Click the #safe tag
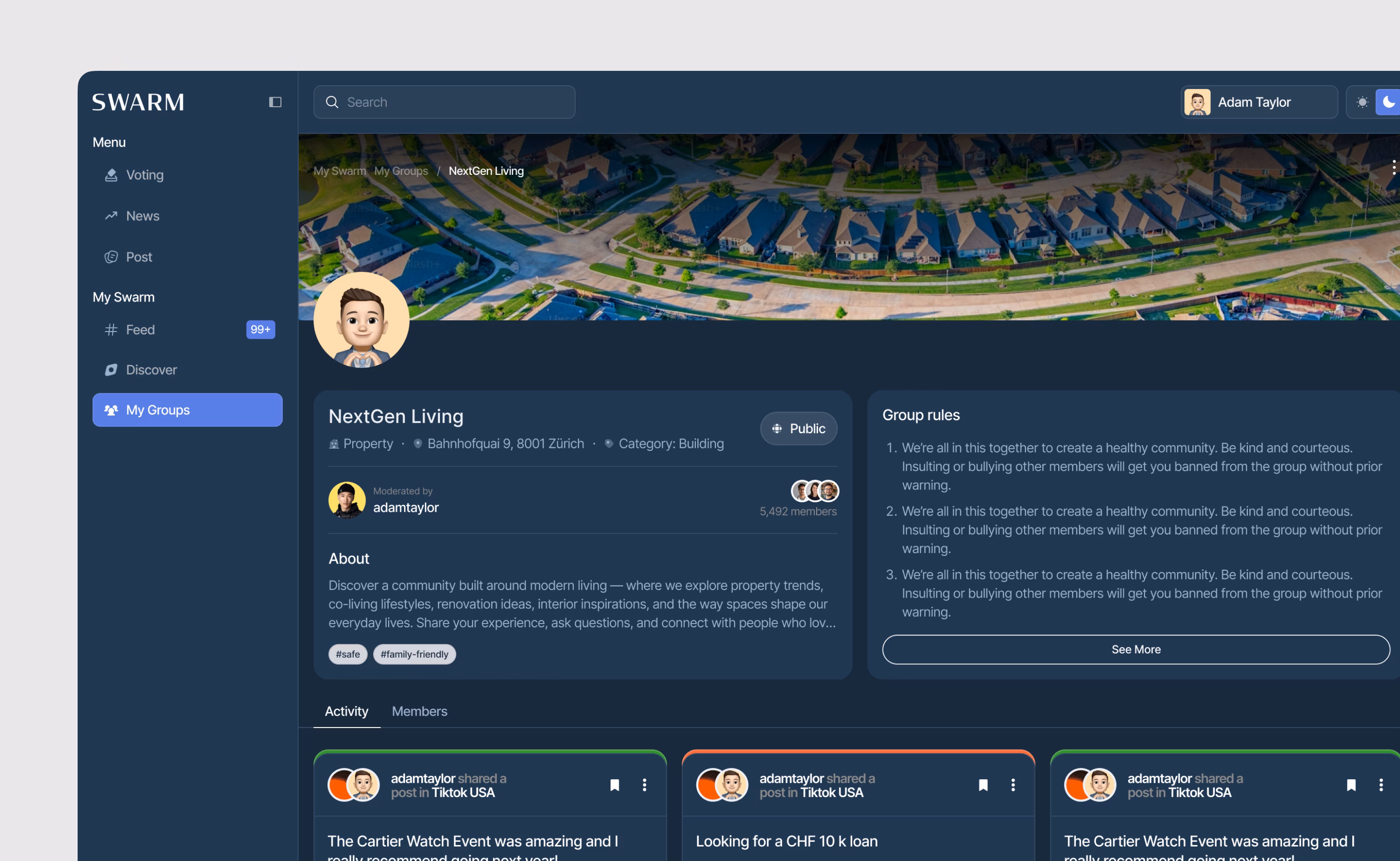1400x861 pixels. click(348, 654)
